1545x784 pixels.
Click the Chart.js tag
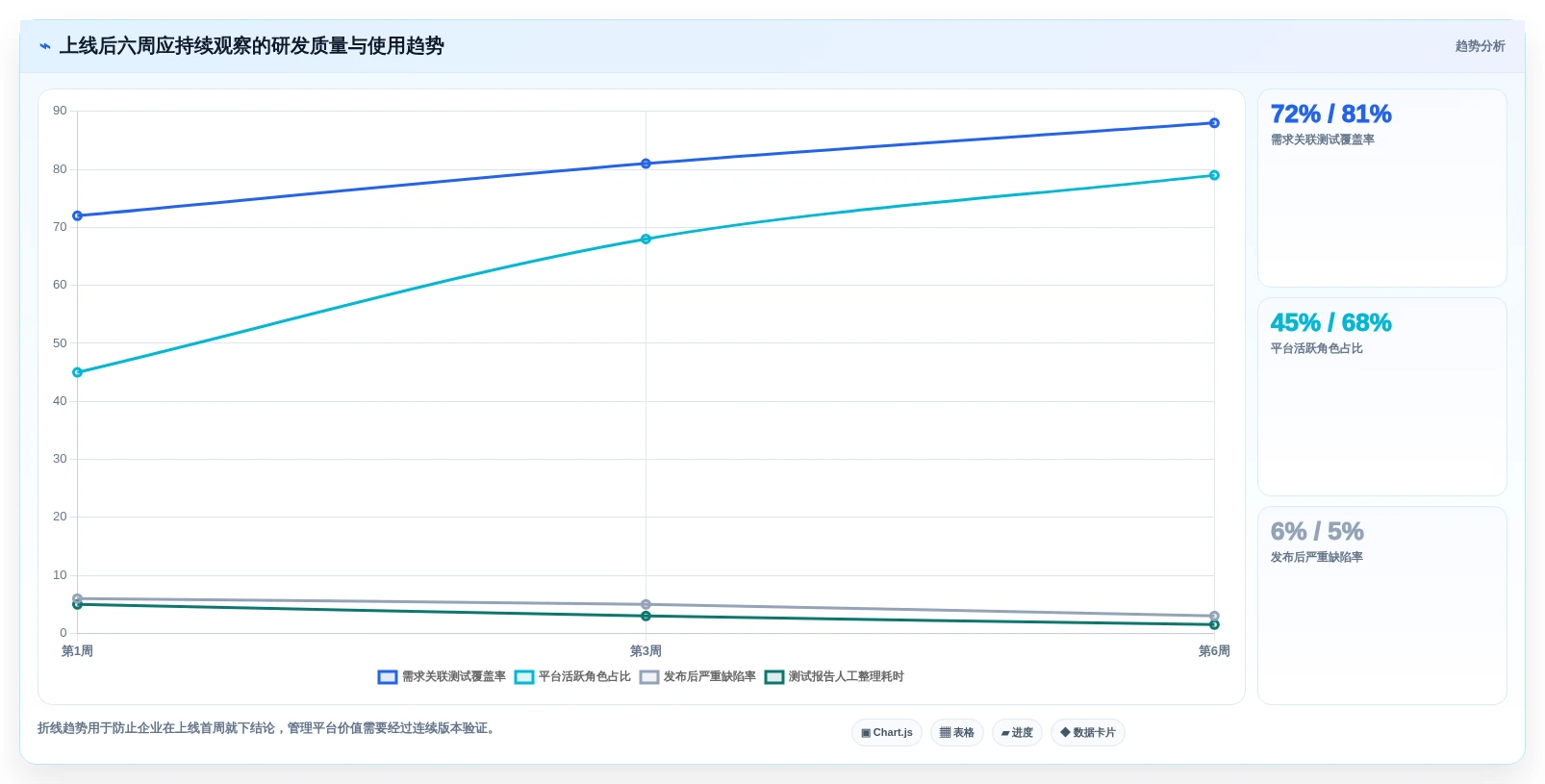[x=887, y=733]
